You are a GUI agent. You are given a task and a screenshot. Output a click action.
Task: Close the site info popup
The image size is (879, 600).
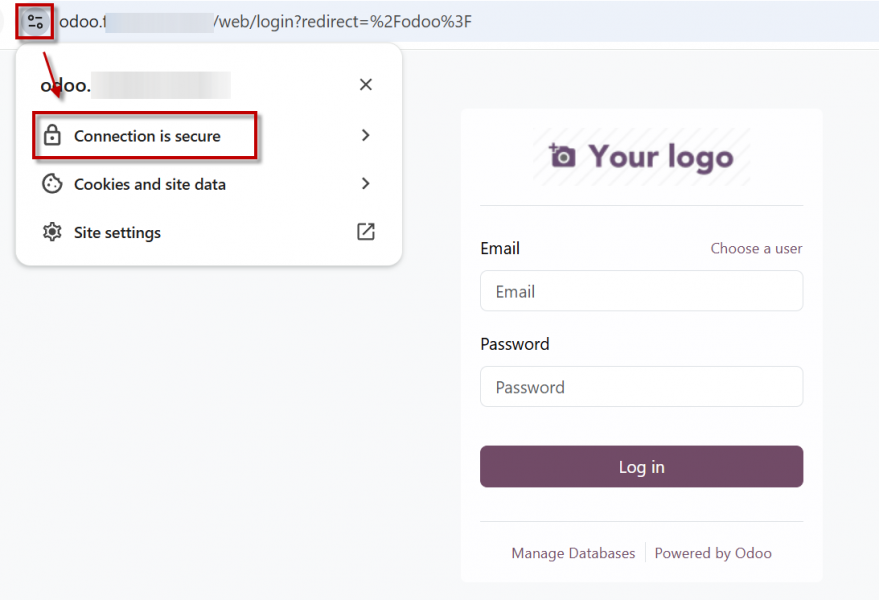click(x=366, y=85)
